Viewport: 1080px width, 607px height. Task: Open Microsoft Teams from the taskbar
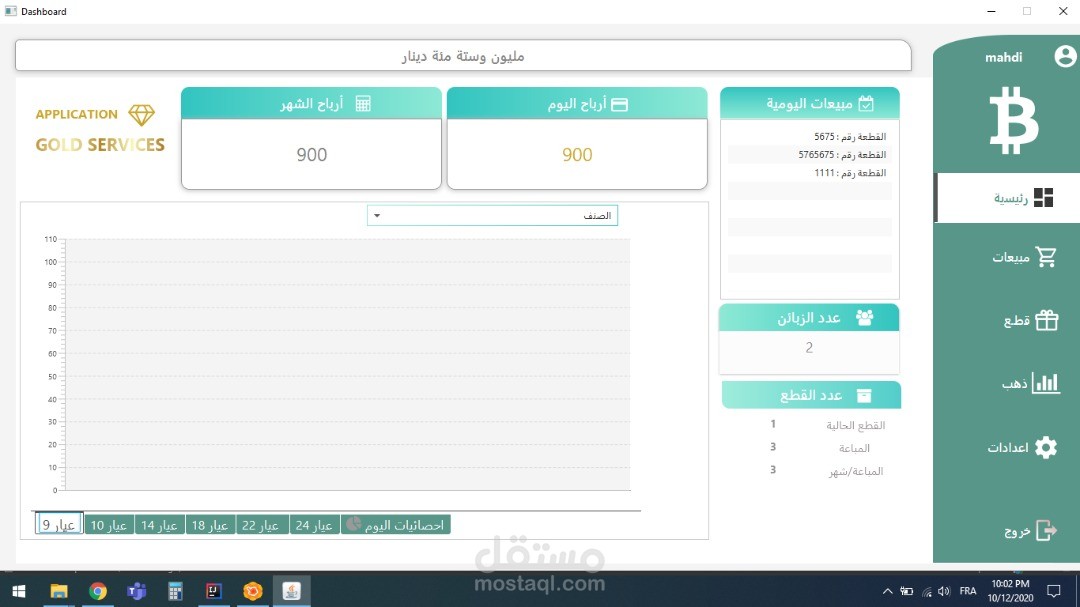click(x=136, y=591)
